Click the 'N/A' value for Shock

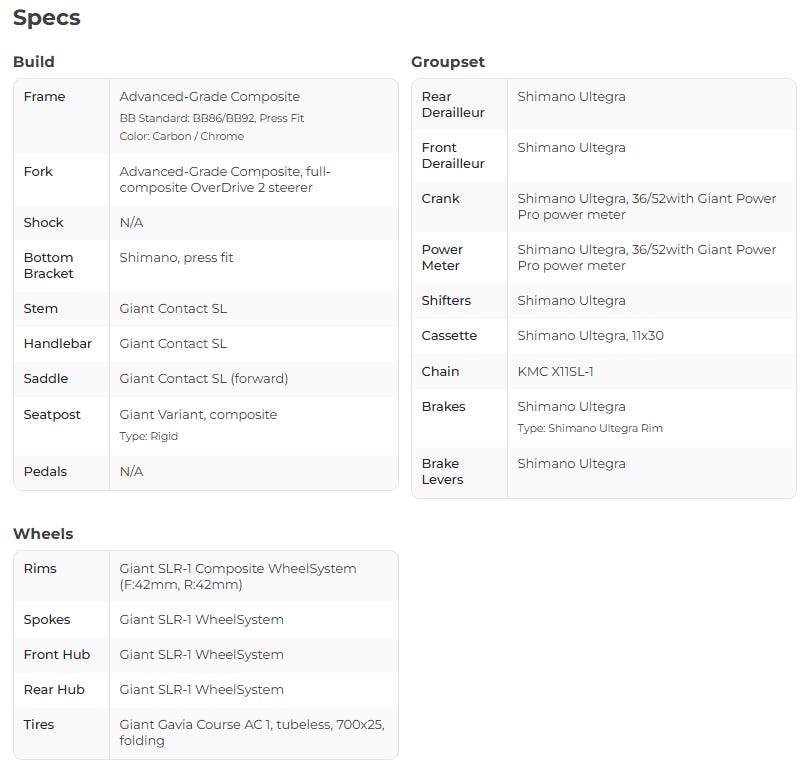131,223
